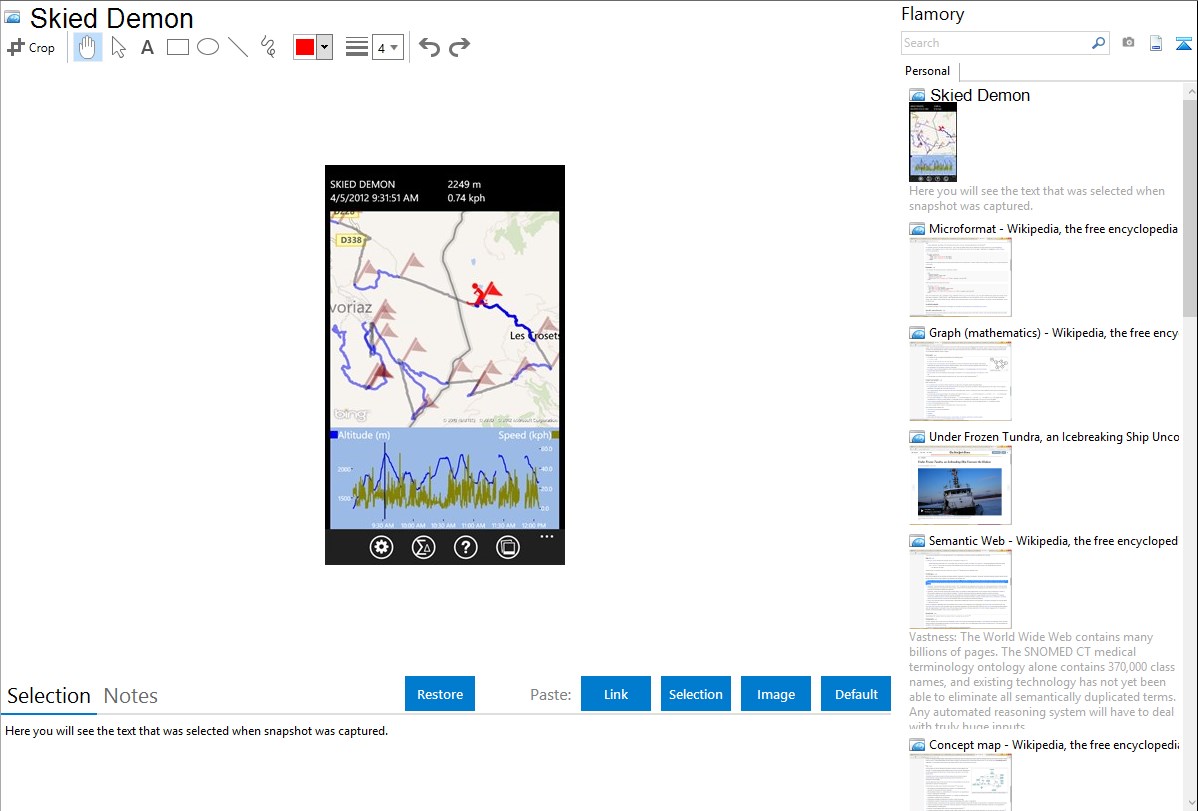Click the red color swatch

(305, 47)
